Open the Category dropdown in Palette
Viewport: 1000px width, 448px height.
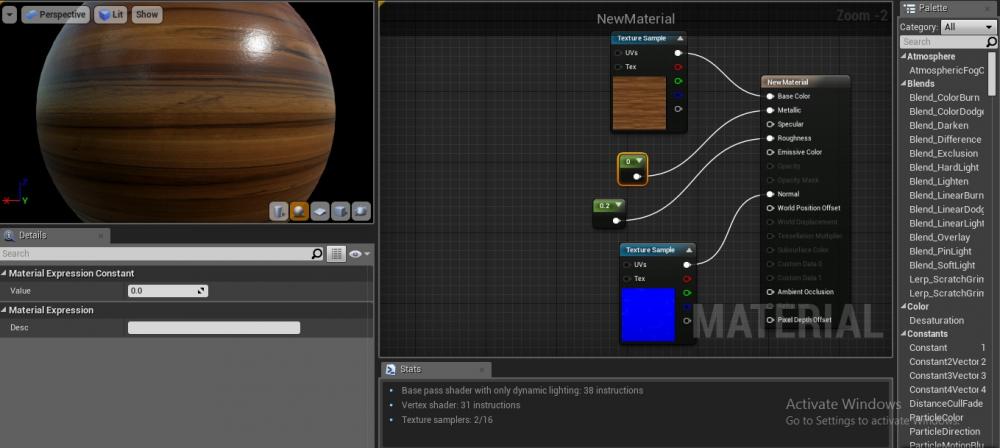(968, 27)
